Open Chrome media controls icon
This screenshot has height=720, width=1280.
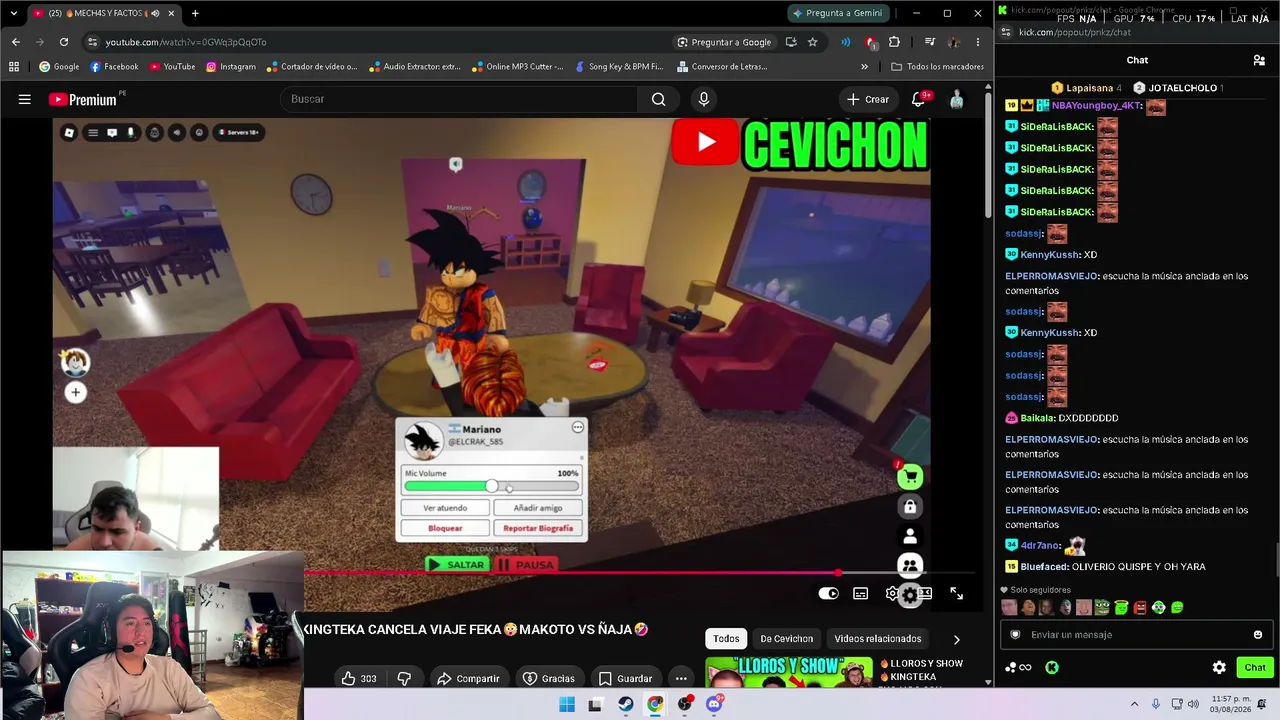(930, 42)
